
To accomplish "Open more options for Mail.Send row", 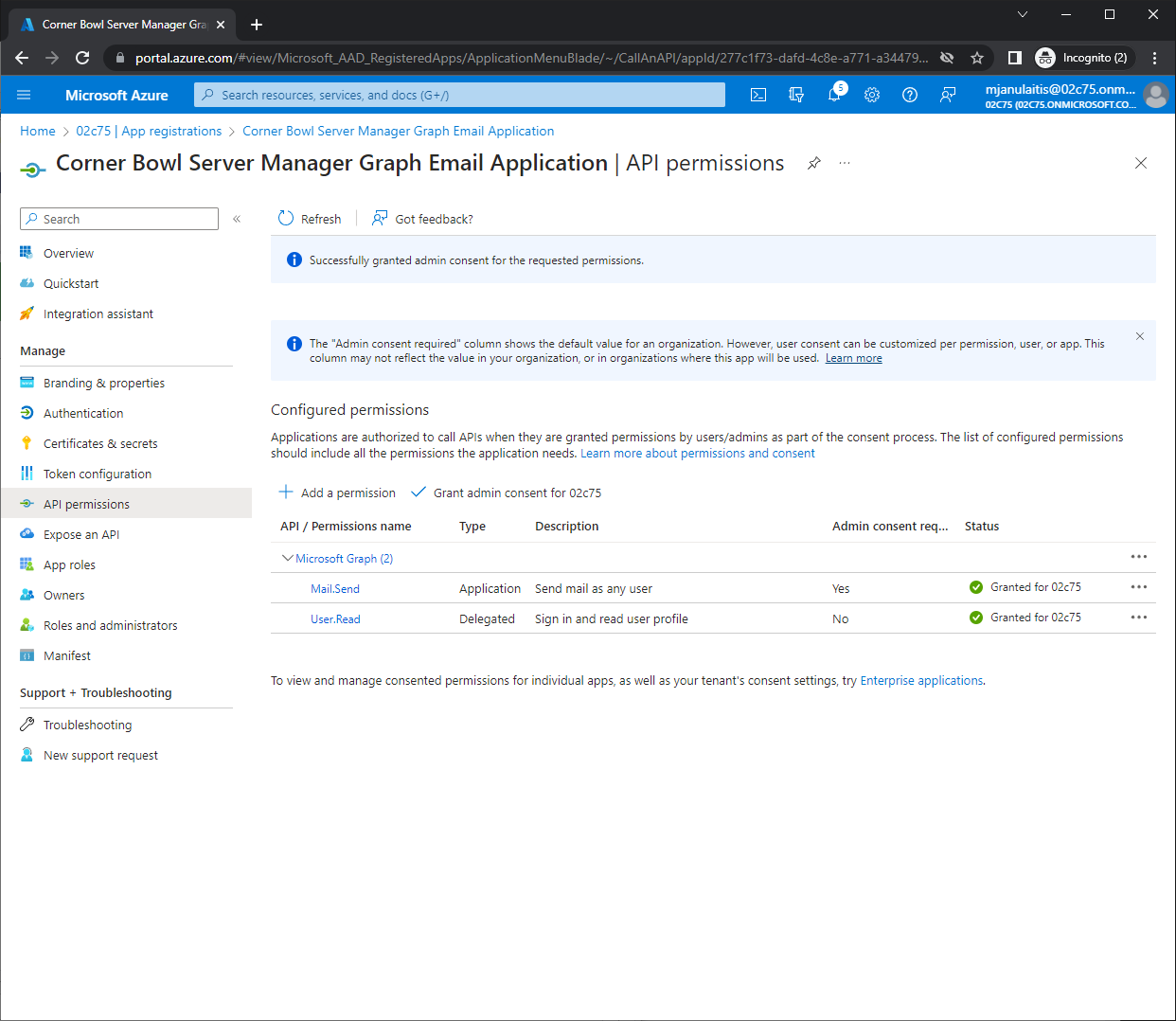I will [x=1138, y=587].
